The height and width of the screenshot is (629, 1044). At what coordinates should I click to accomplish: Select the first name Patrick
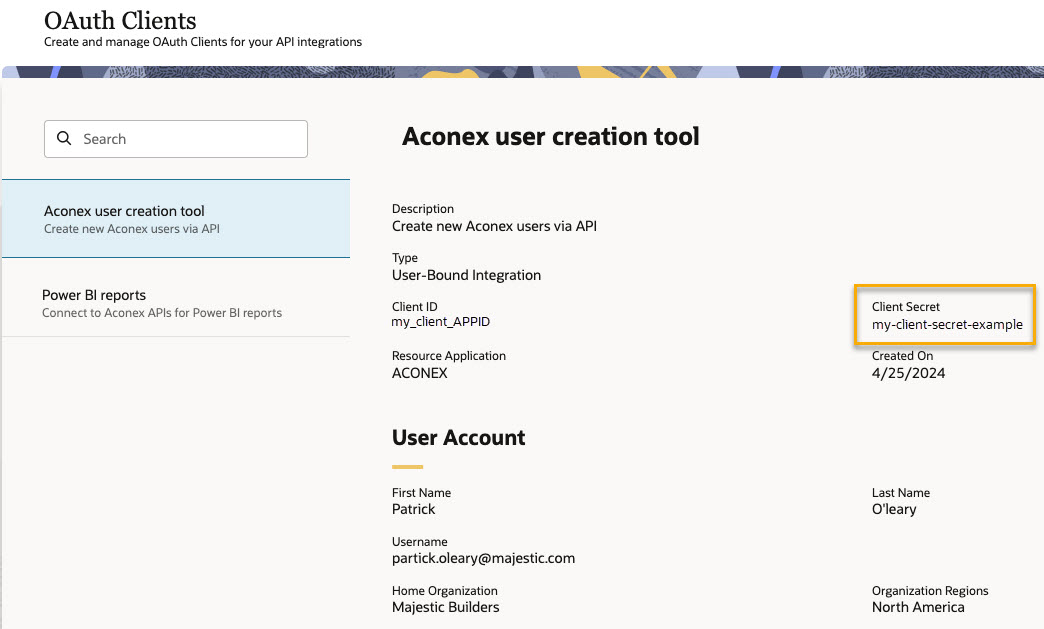pyautogui.click(x=413, y=509)
